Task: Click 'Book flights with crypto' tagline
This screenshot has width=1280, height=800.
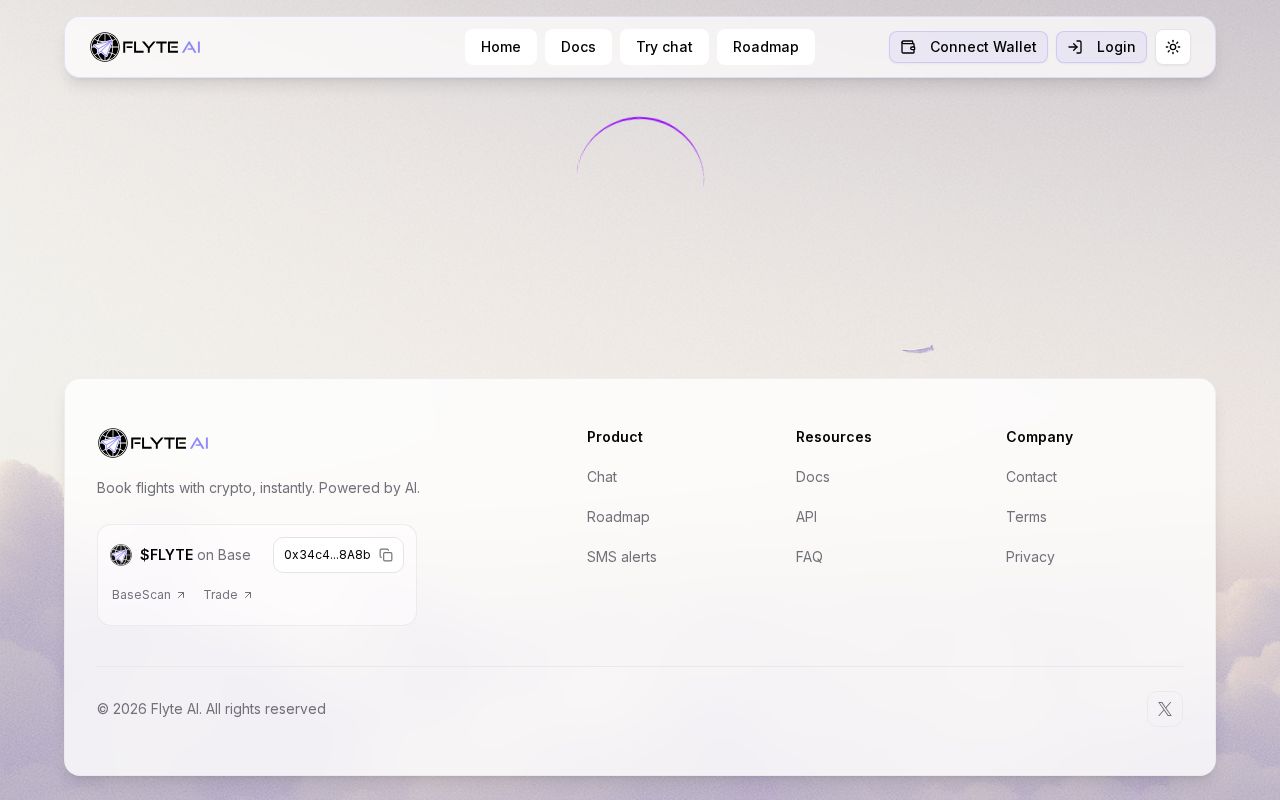Action: coord(258,488)
